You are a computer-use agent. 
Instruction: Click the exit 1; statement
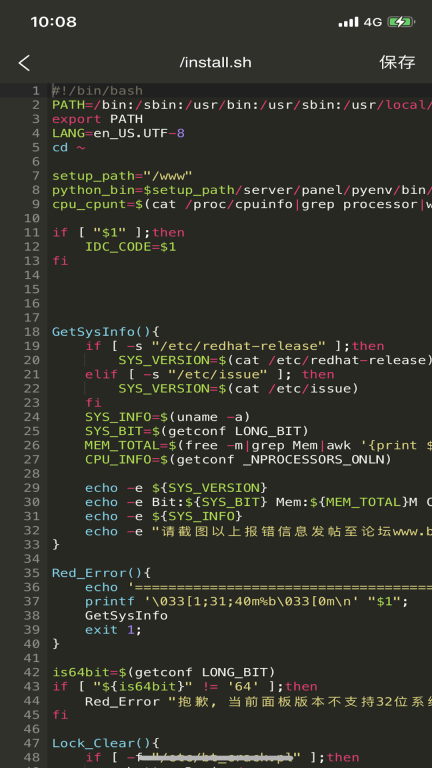pyautogui.click(x=113, y=629)
